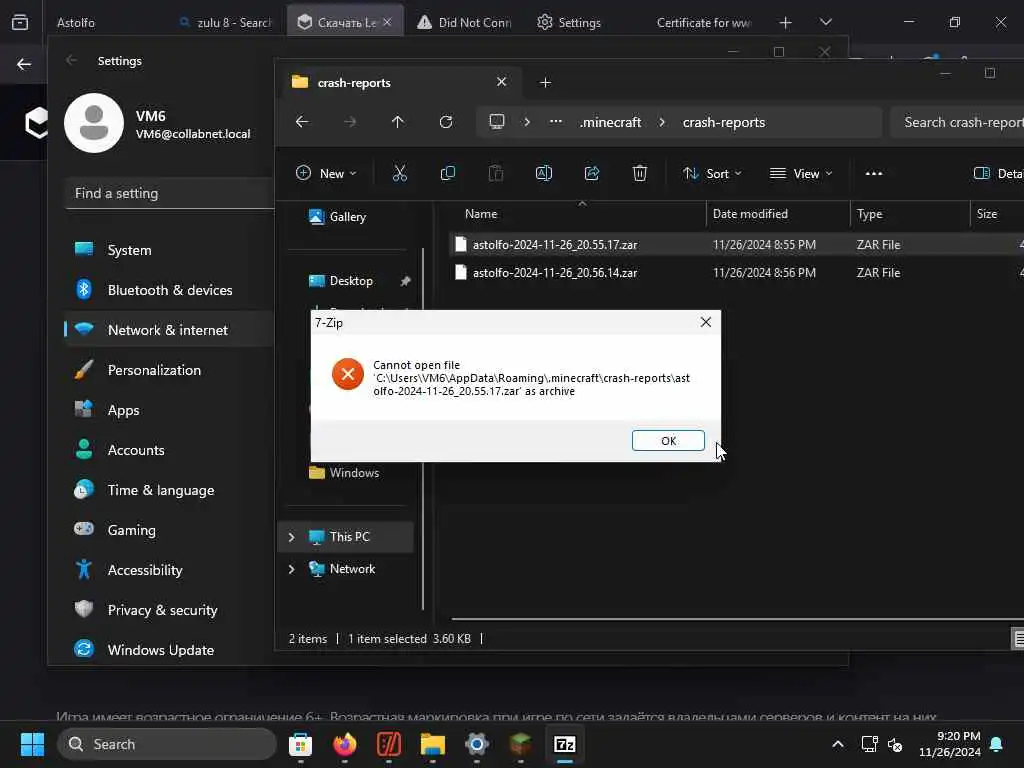The width and height of the screenshot is (1024, 768).
Task: Expand the This PC tree node
Action: click(x=291, y=537)
